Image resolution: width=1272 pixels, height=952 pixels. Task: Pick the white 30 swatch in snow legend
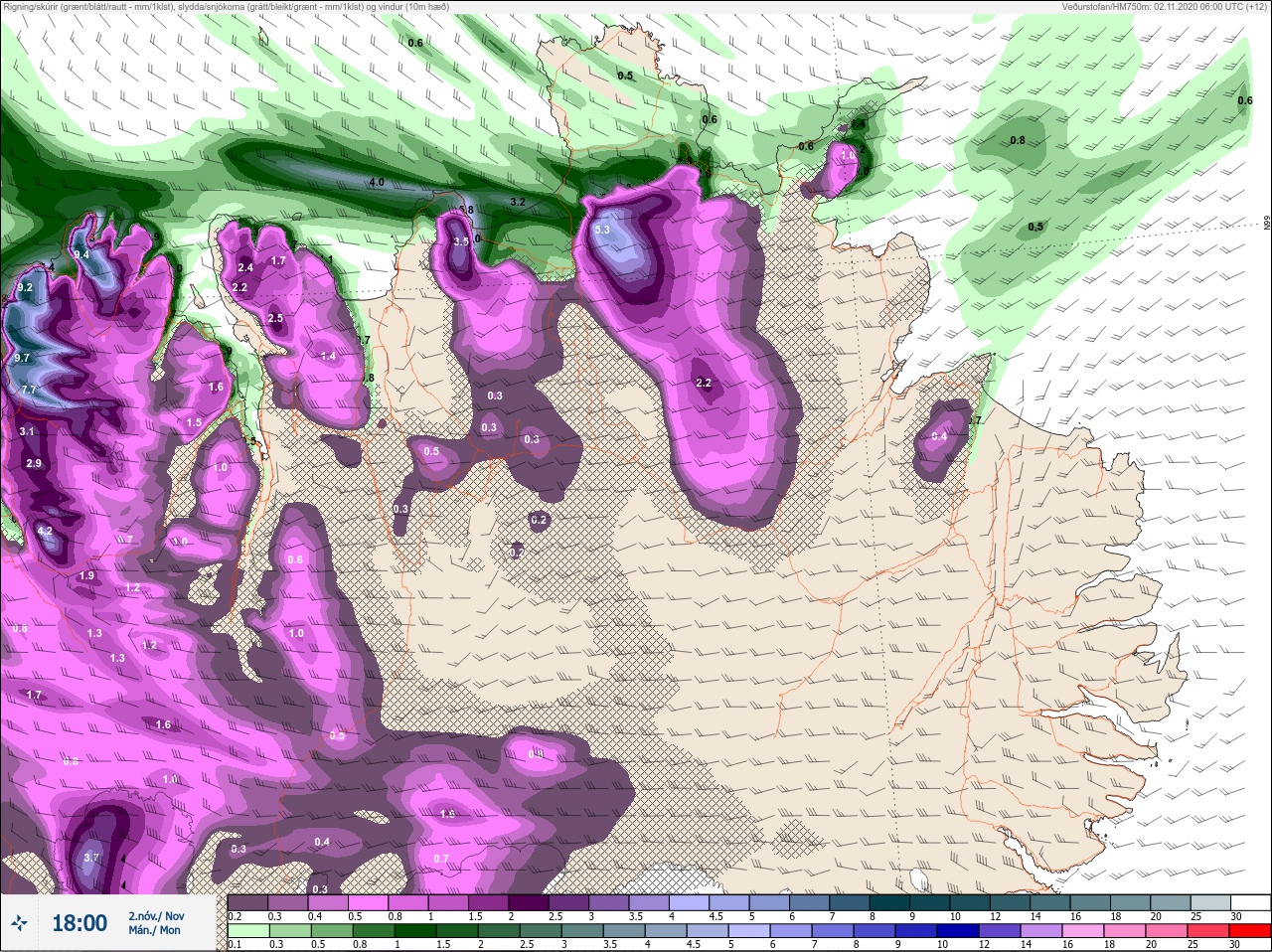tap(1249, 902)
